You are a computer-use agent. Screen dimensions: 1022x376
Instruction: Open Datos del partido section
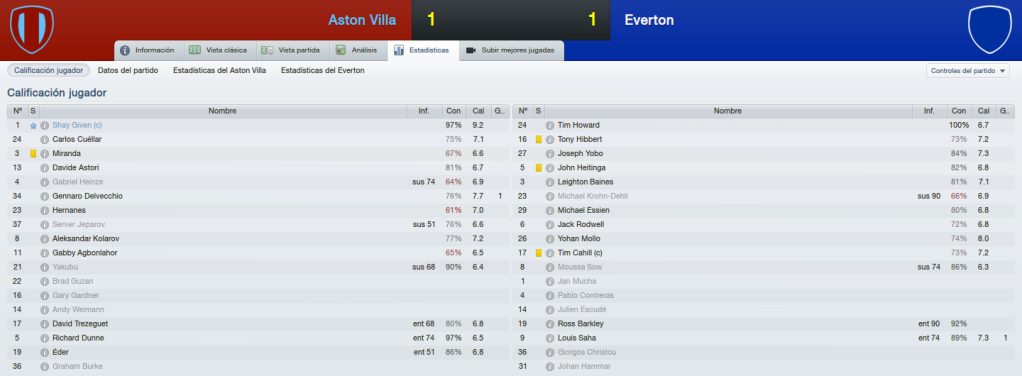[128, 70]
